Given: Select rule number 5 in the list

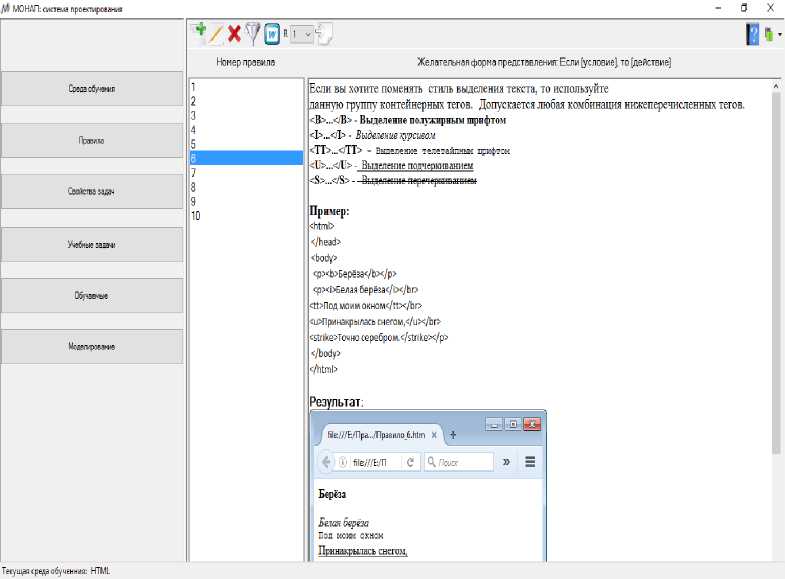Looking at the screenshot, I should point(246,144).
